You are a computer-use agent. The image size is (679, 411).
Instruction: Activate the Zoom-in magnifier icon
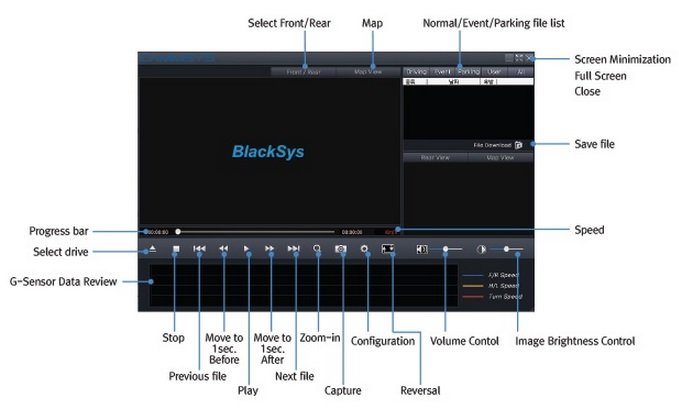(x=317, y=249)
